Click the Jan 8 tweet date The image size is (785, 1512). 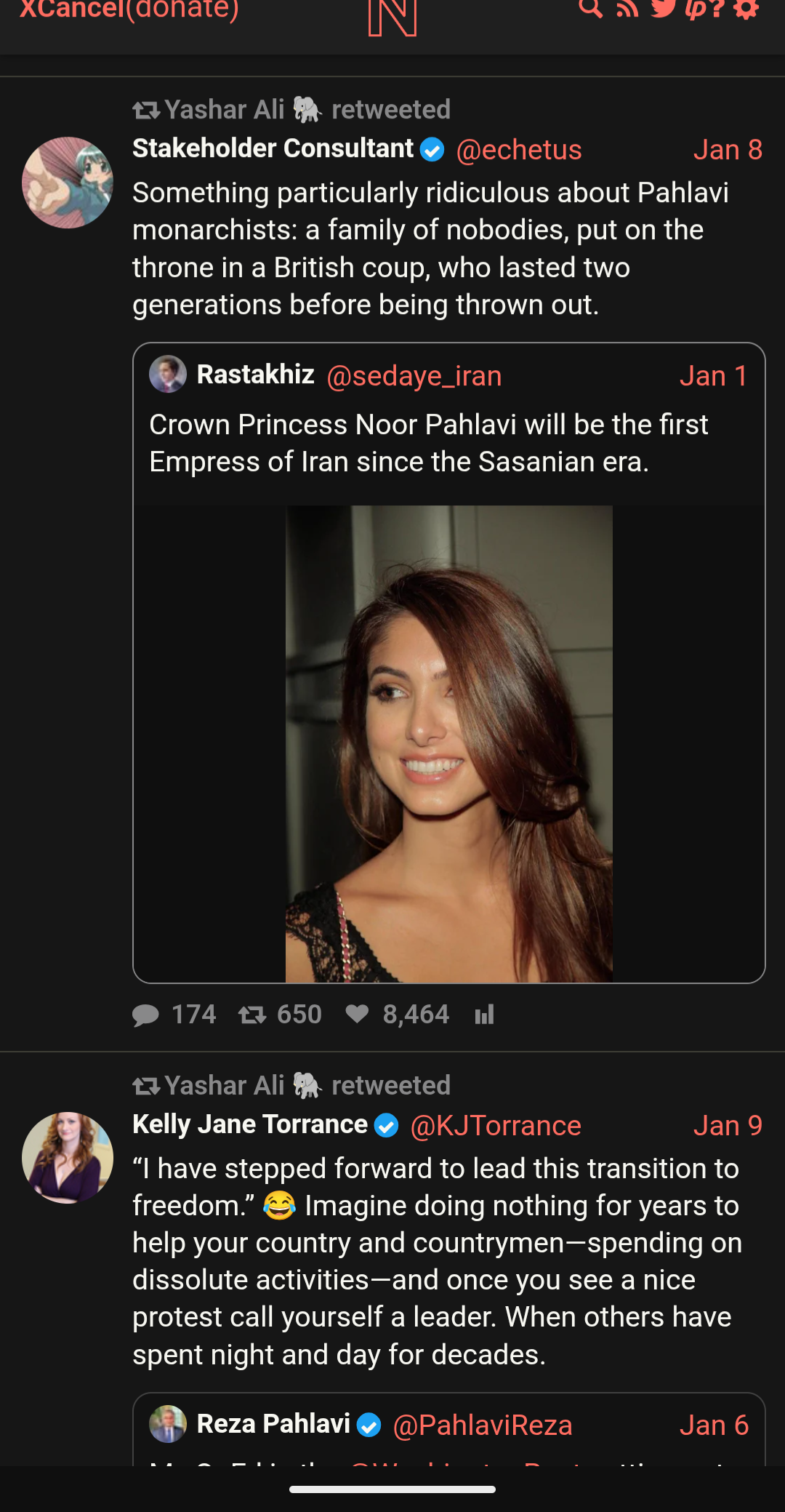(728, 150)
